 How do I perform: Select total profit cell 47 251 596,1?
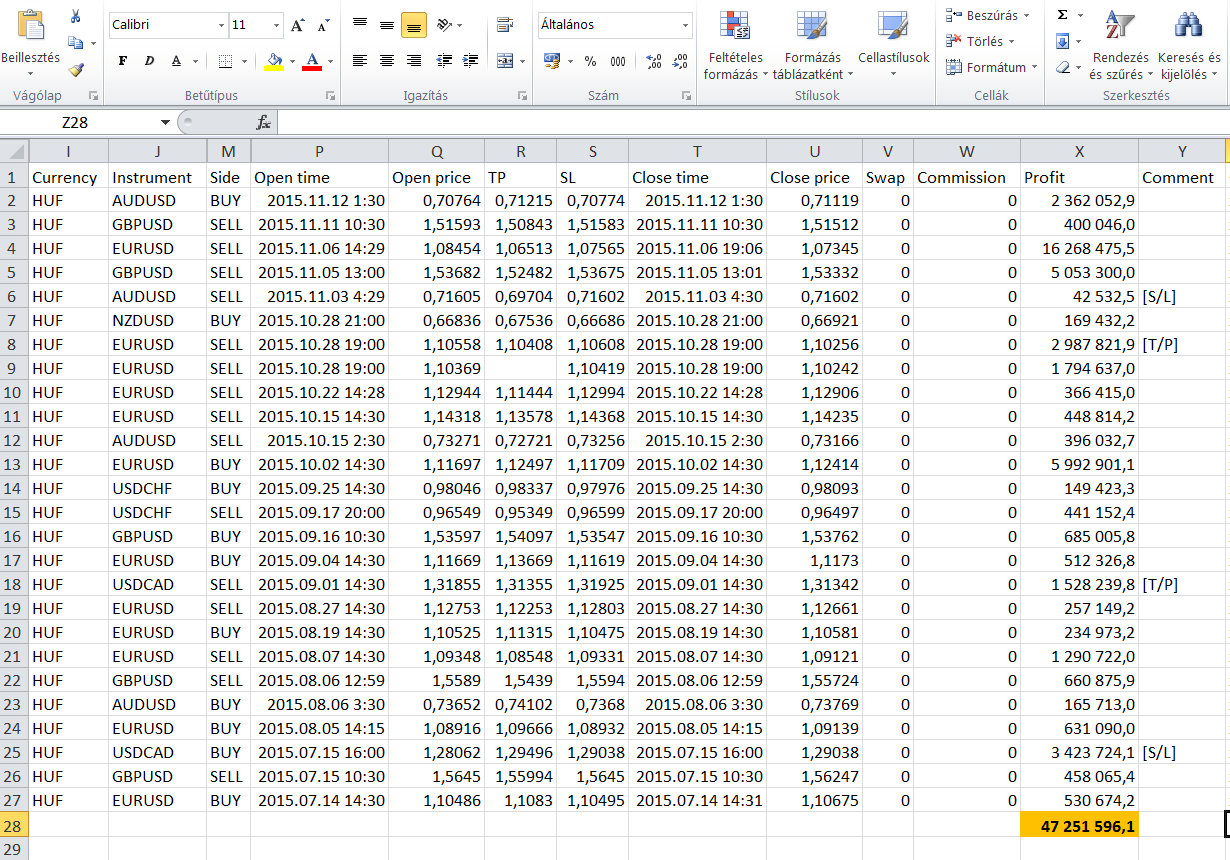1079,825
